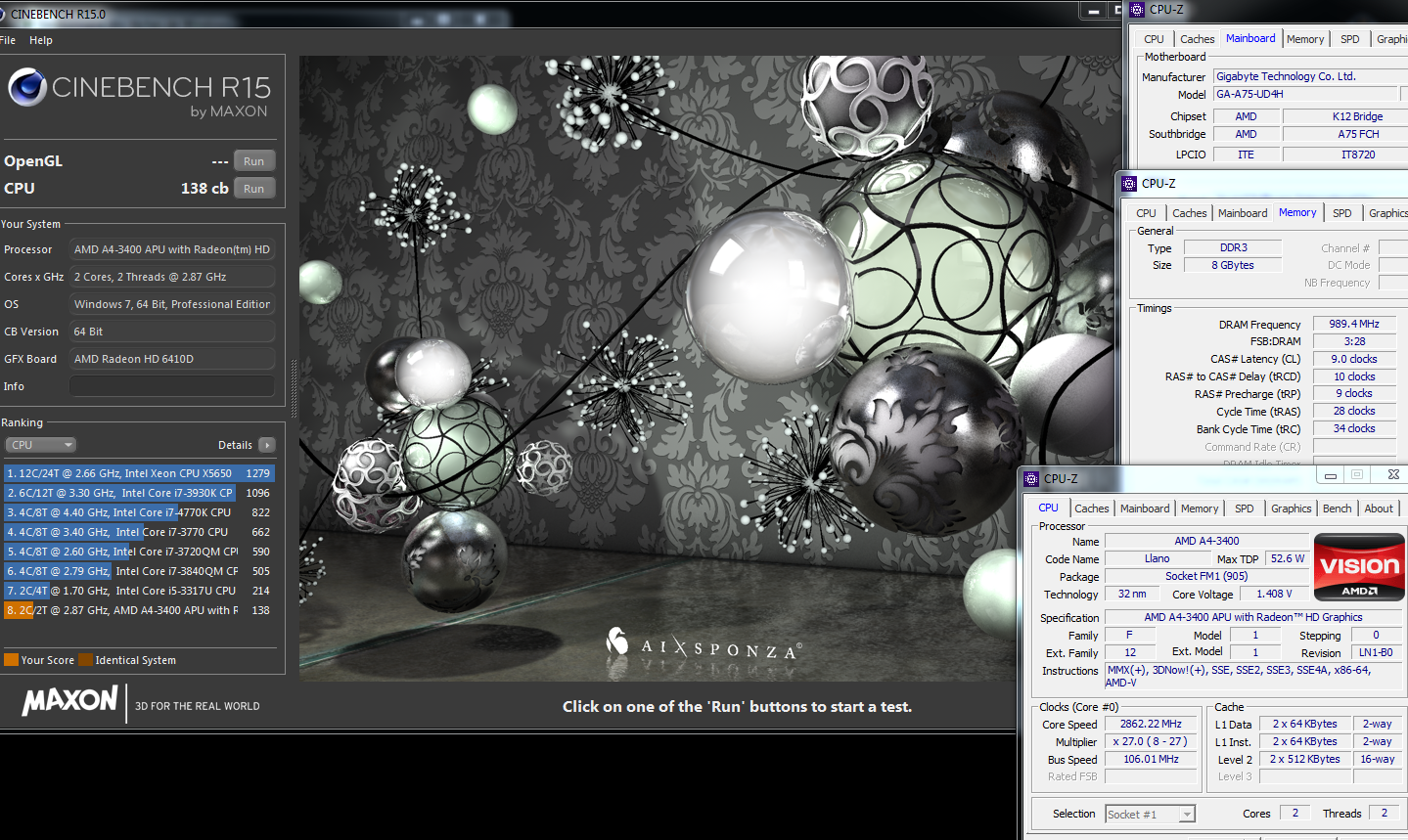Select ranking row Intel Core i7-3840QM
Image resolution: width=1408 pixels, height=840 pixels.
139,571
